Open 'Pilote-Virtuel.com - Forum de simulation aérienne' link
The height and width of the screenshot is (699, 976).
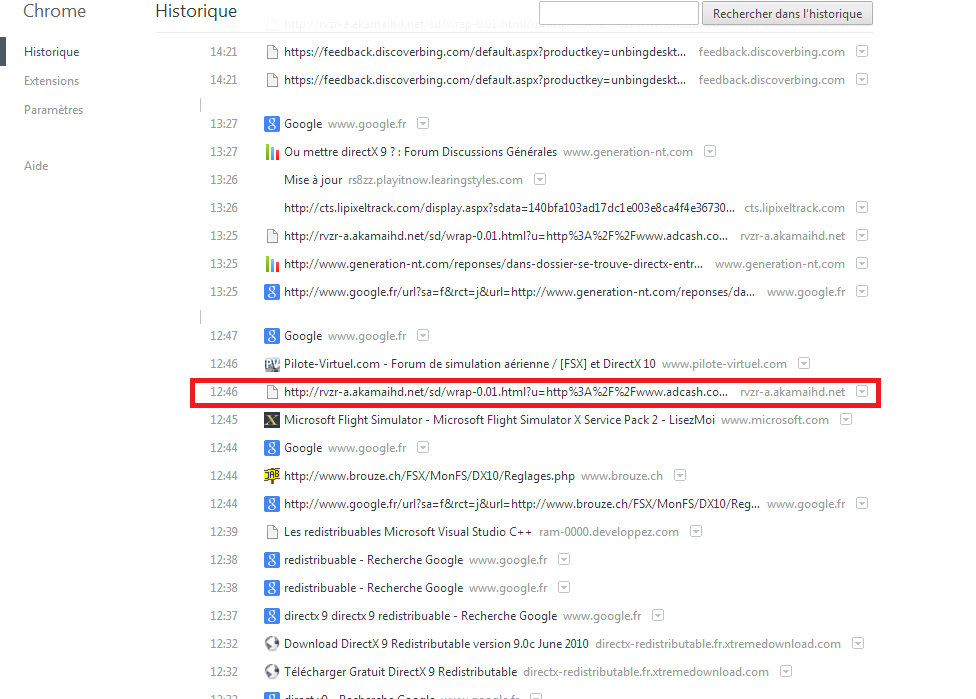coord(469,364)
